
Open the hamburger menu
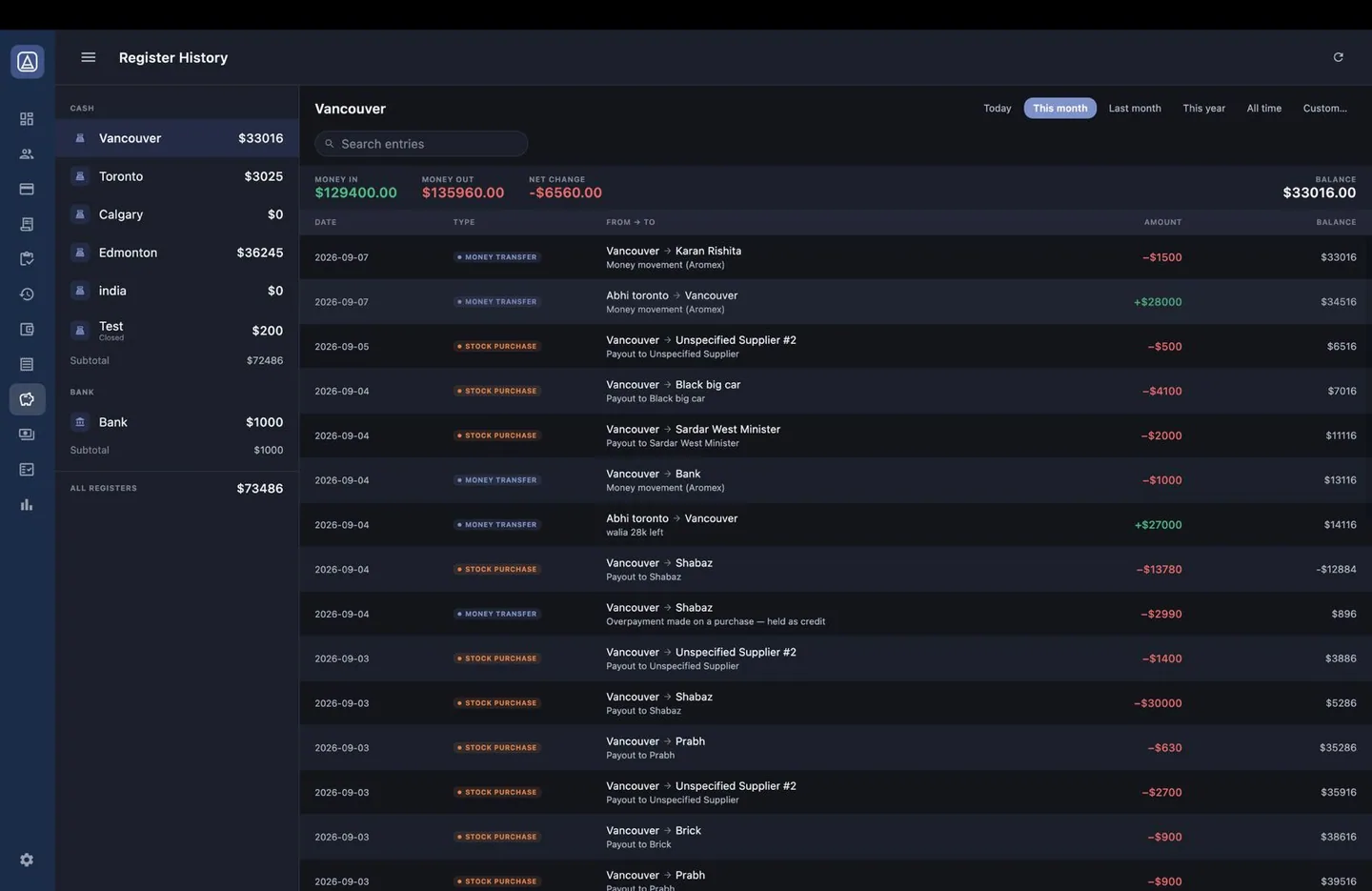[x=89, y=57]
